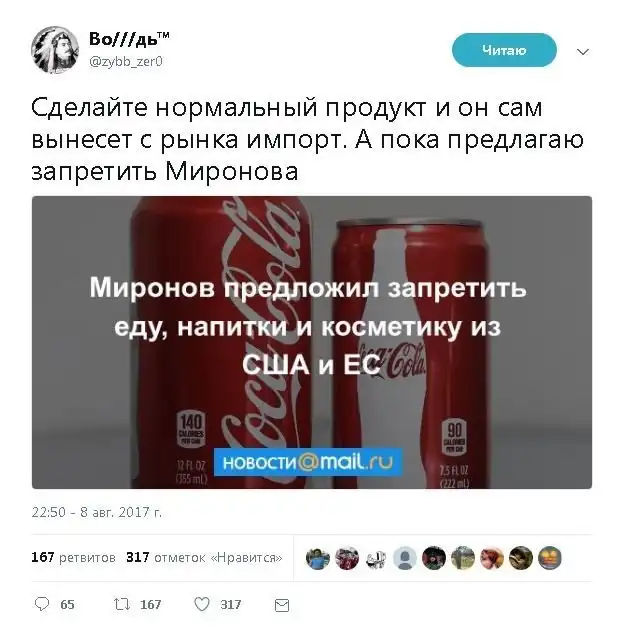Open the @zybb_zer0 handle link
Viewport: 620px width, 631px height.
pyautogui.click(x=126, y=61)
